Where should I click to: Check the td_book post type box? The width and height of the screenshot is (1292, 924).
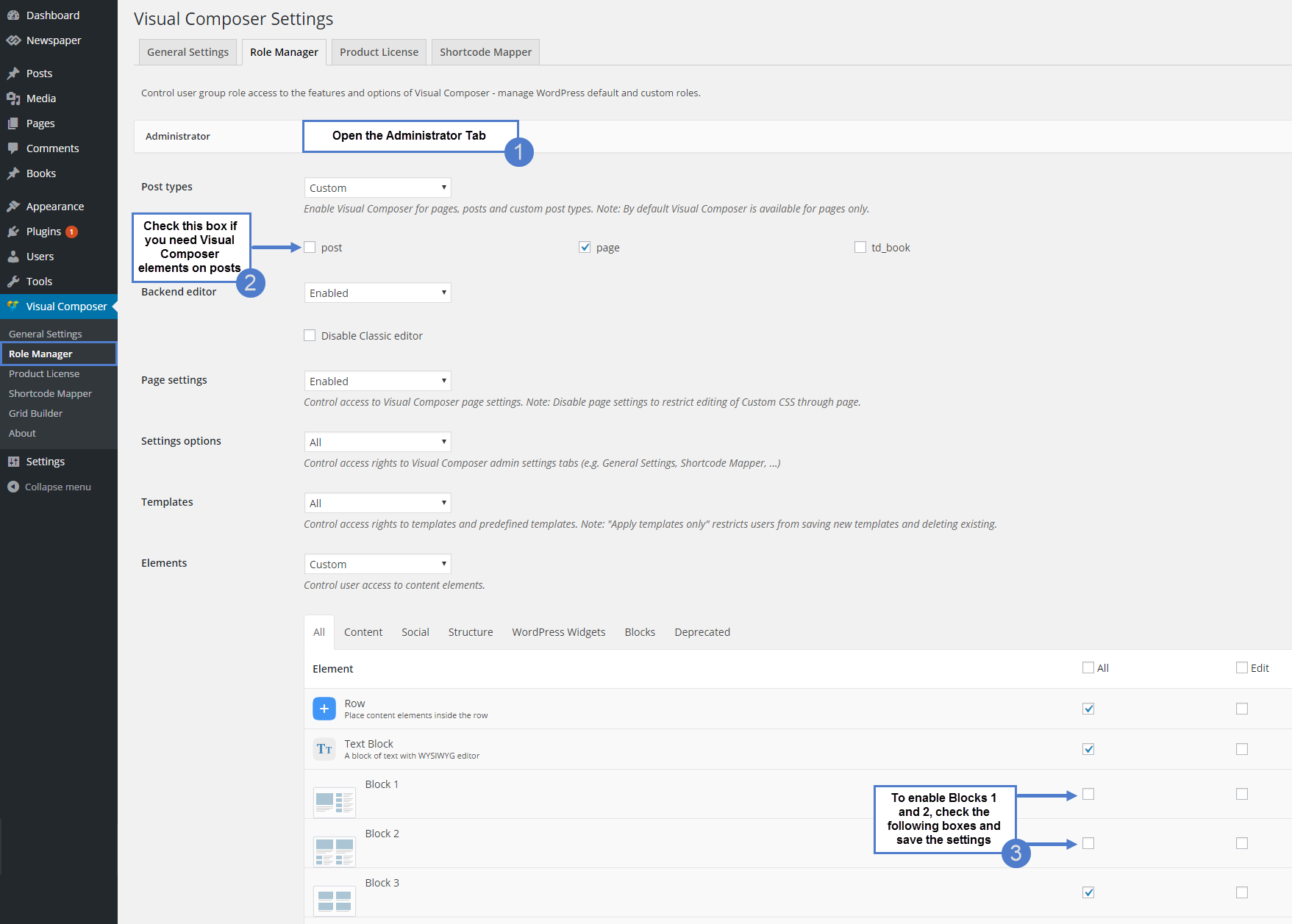tap(860, 247)
